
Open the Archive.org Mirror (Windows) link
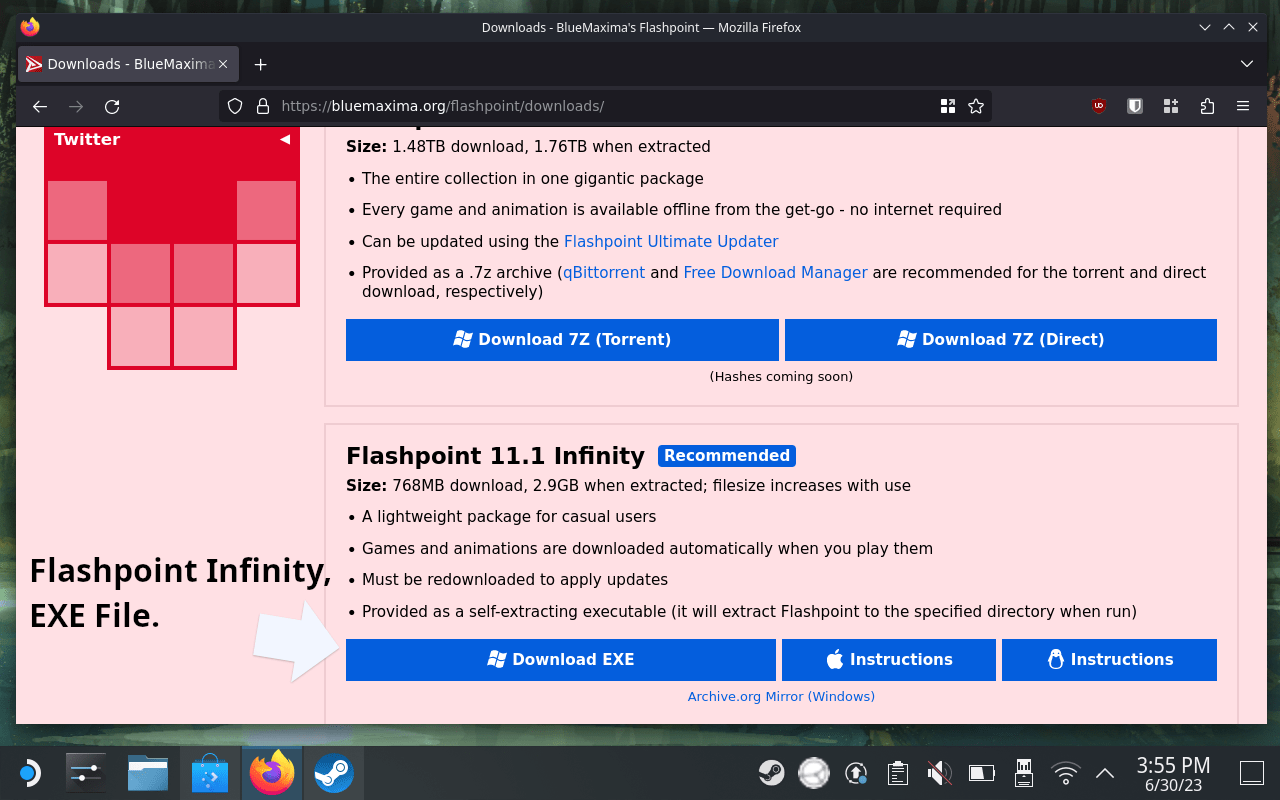(x=781, y=696)
